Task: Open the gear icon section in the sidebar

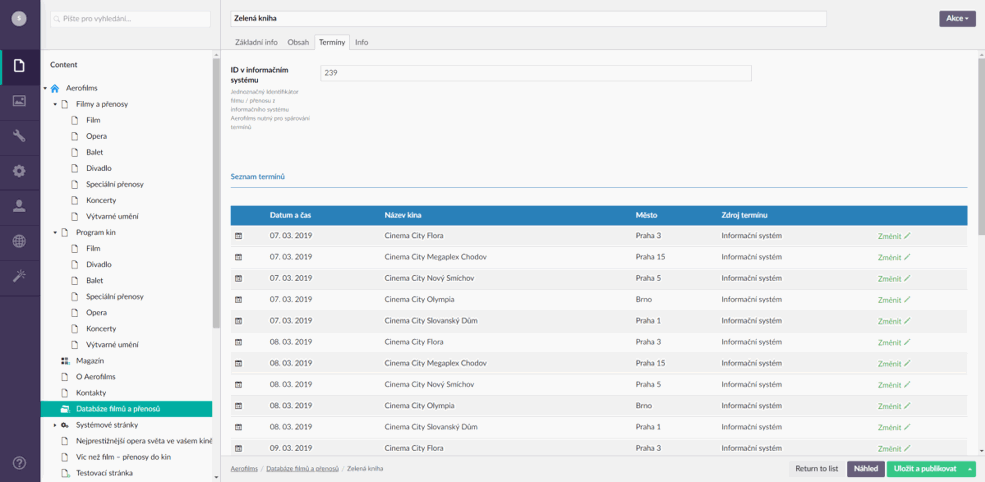Action: (19, 171)
